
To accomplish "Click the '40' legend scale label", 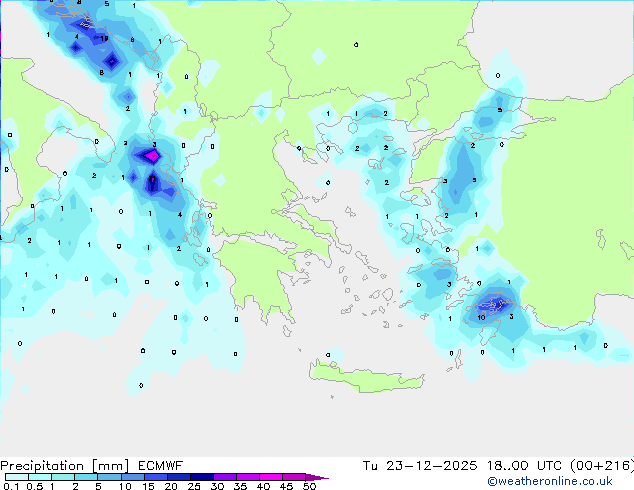I will pyautogui.click(x=263, y=486).
